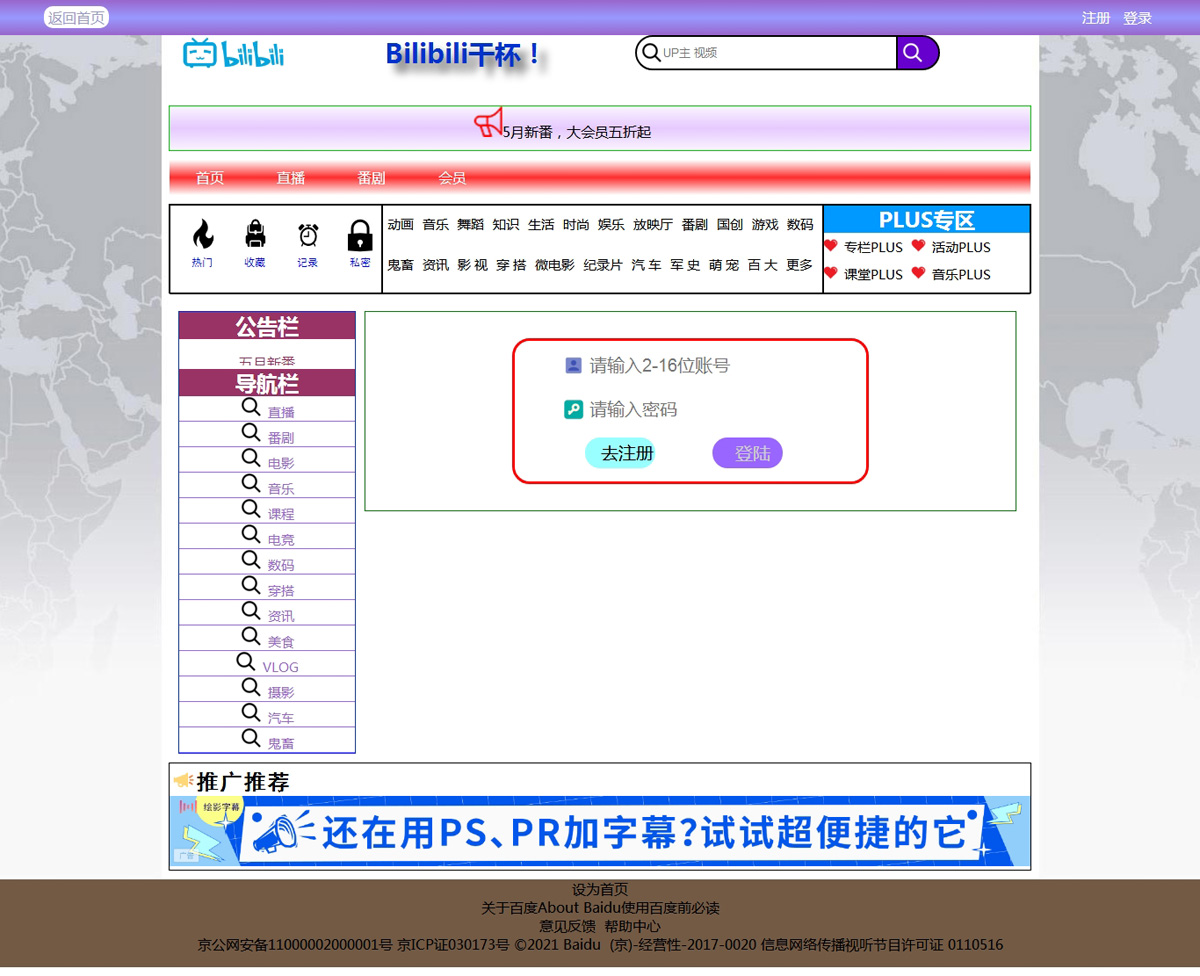Select the 放映厅 category
Viewport: 1200px width, 976px height.
pos(653,225)
